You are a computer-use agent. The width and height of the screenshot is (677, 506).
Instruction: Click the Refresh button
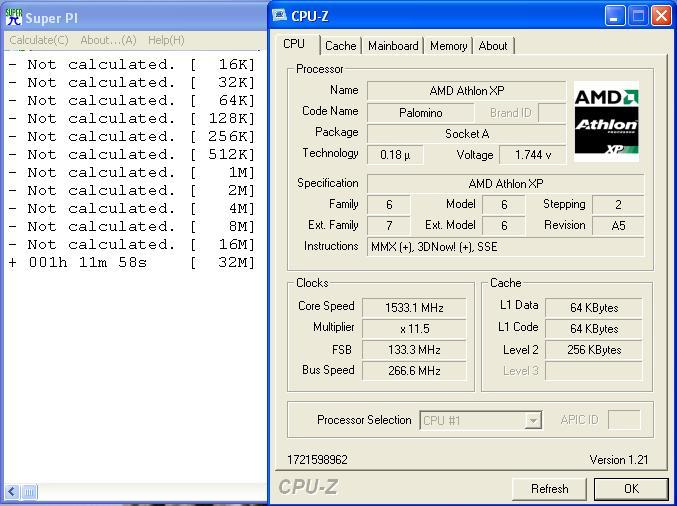click(x=549, y=489)
